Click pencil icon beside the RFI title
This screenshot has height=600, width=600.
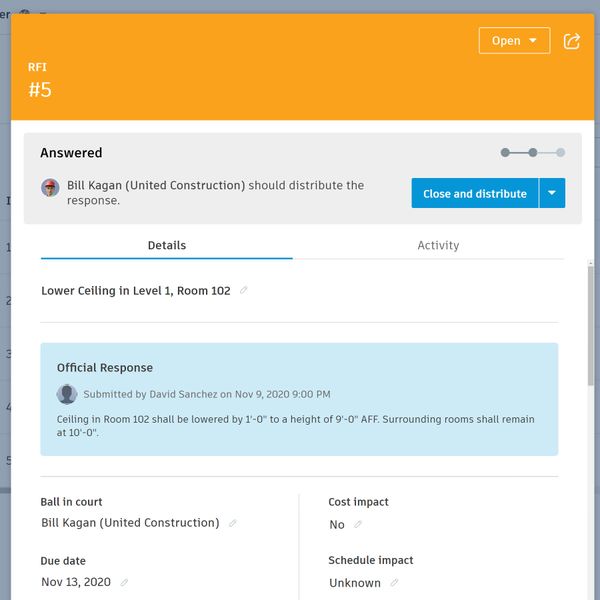click(244, 291)
